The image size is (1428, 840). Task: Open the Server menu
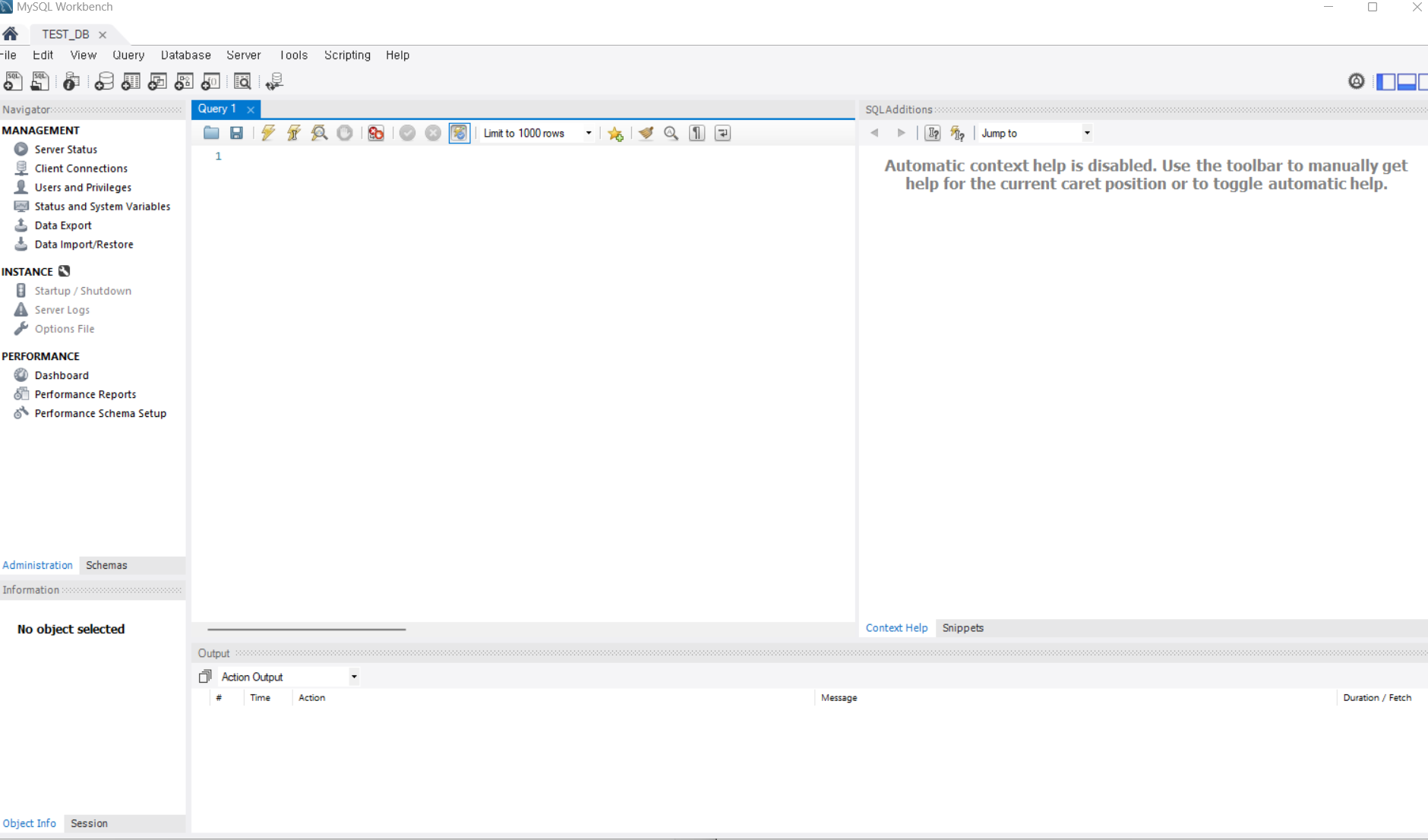click(243, 55)
